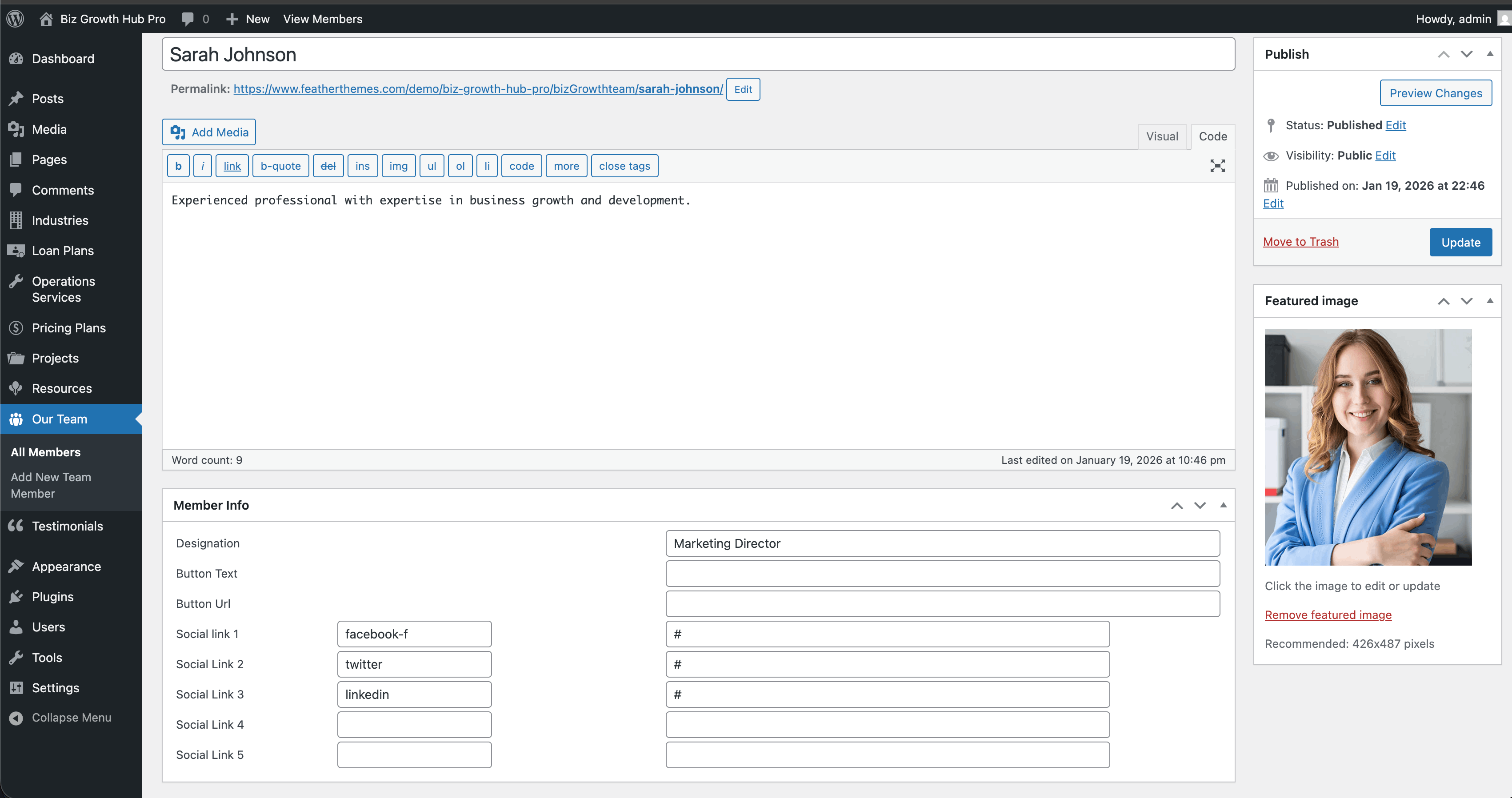1512x798 pixels.
Task: Click Remove featured image link
Action: point(1328,614)
